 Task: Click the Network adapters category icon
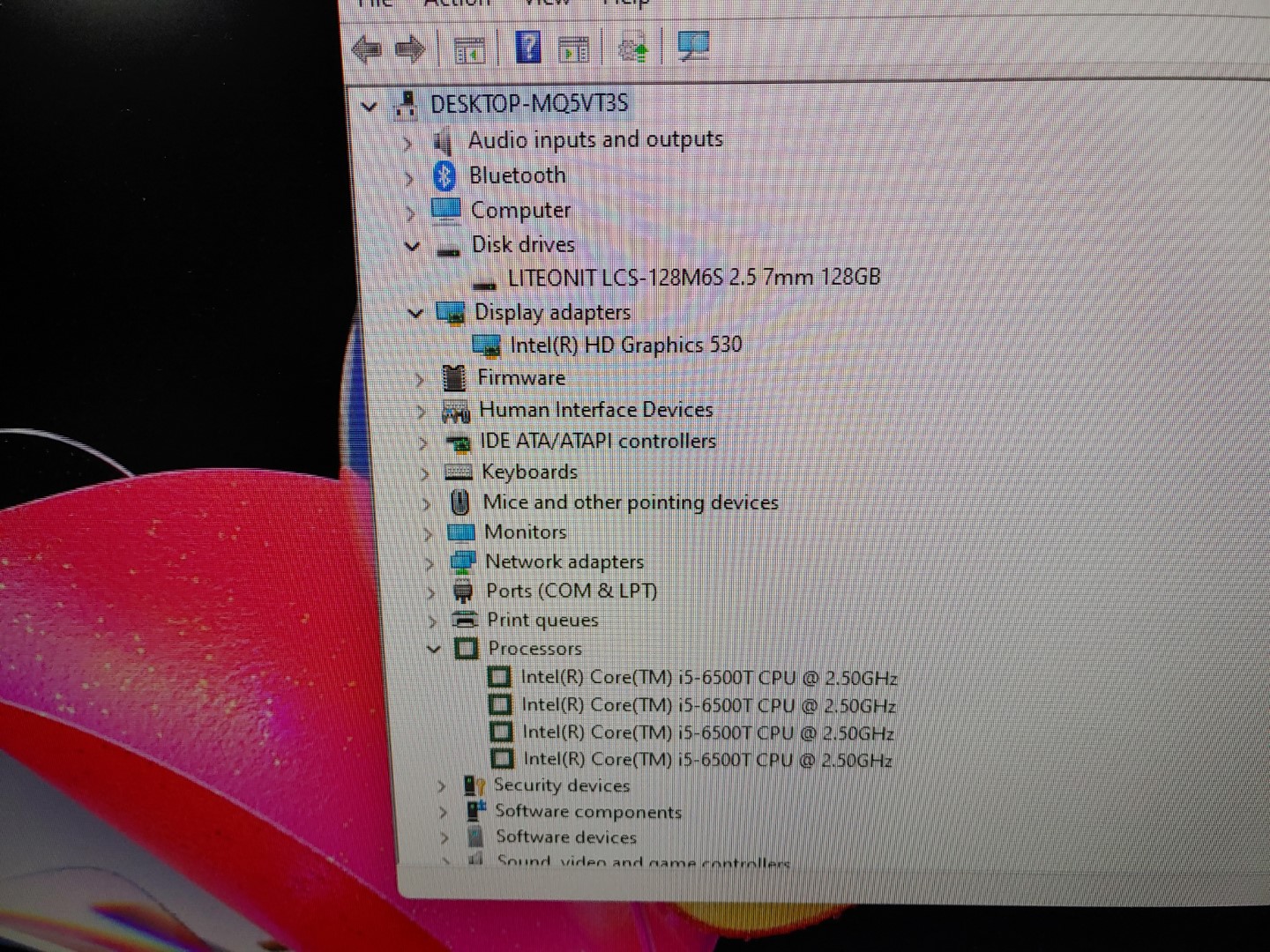[x=463, y=562]
